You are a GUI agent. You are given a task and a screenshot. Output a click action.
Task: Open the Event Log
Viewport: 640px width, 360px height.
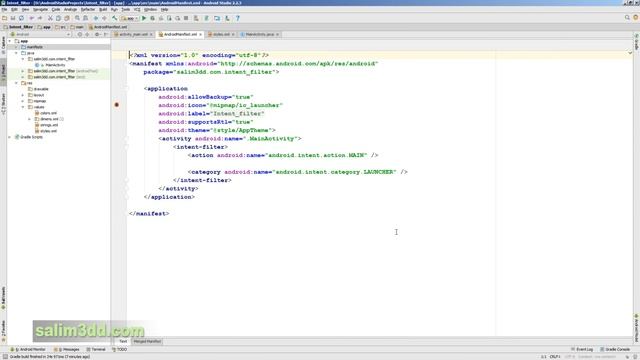pyautogui.click(x=582, y=350)
